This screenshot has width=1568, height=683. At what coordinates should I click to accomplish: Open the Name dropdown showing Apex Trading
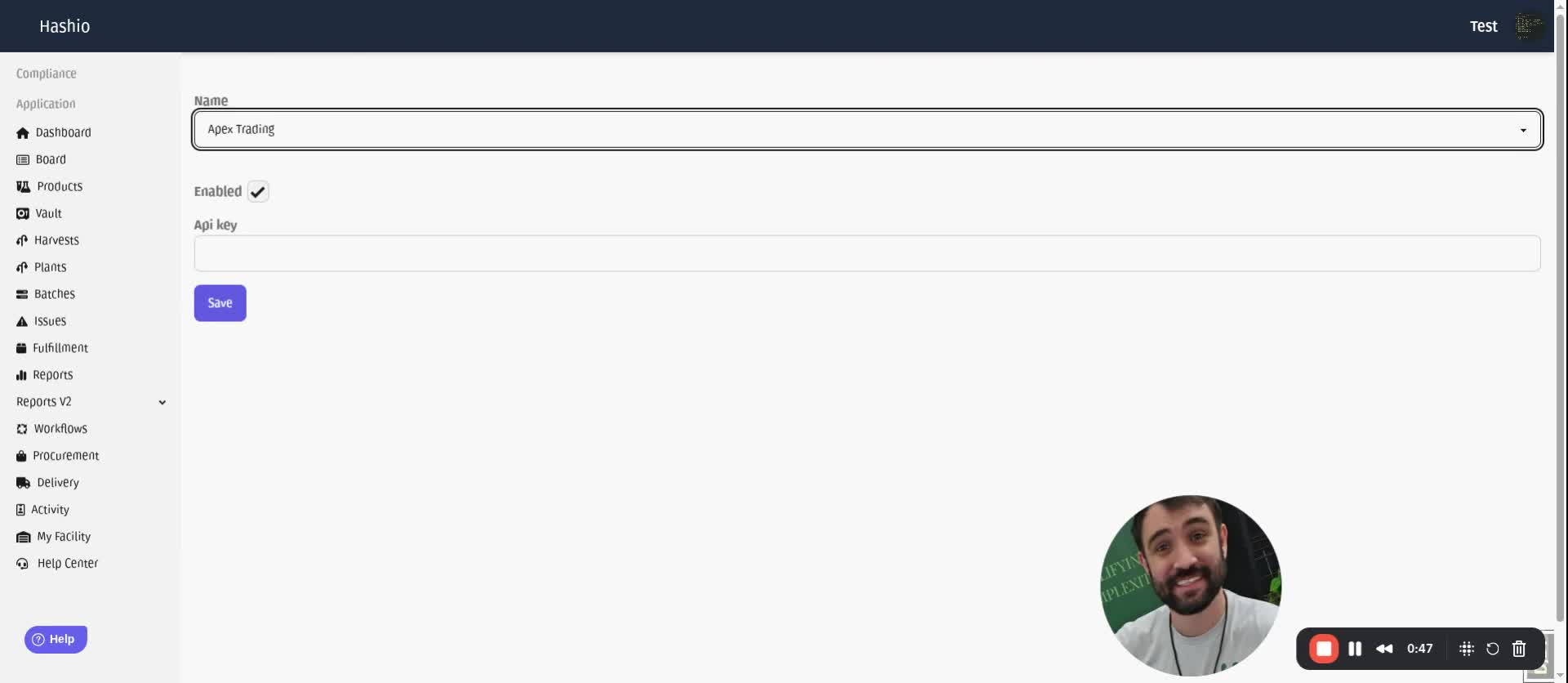click(867, 129)
